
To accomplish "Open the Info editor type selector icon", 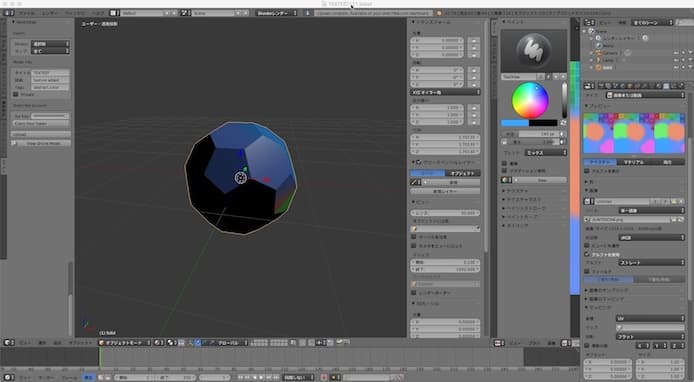I will coord(8,13).
